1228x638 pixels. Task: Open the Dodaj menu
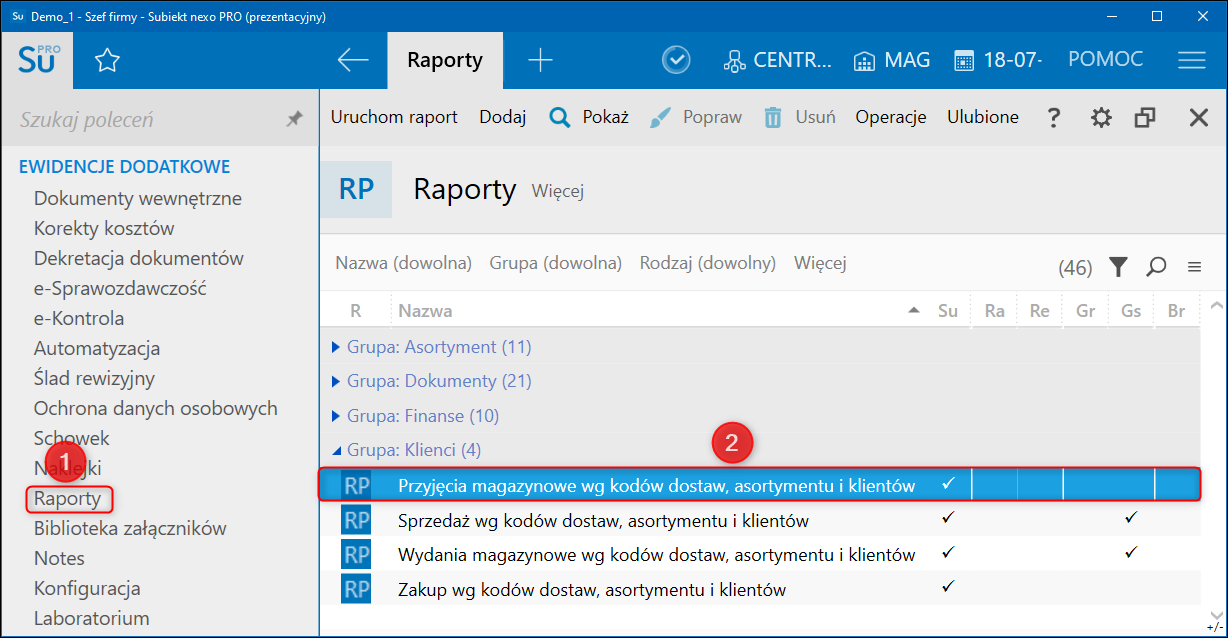(x=503, y=117)
